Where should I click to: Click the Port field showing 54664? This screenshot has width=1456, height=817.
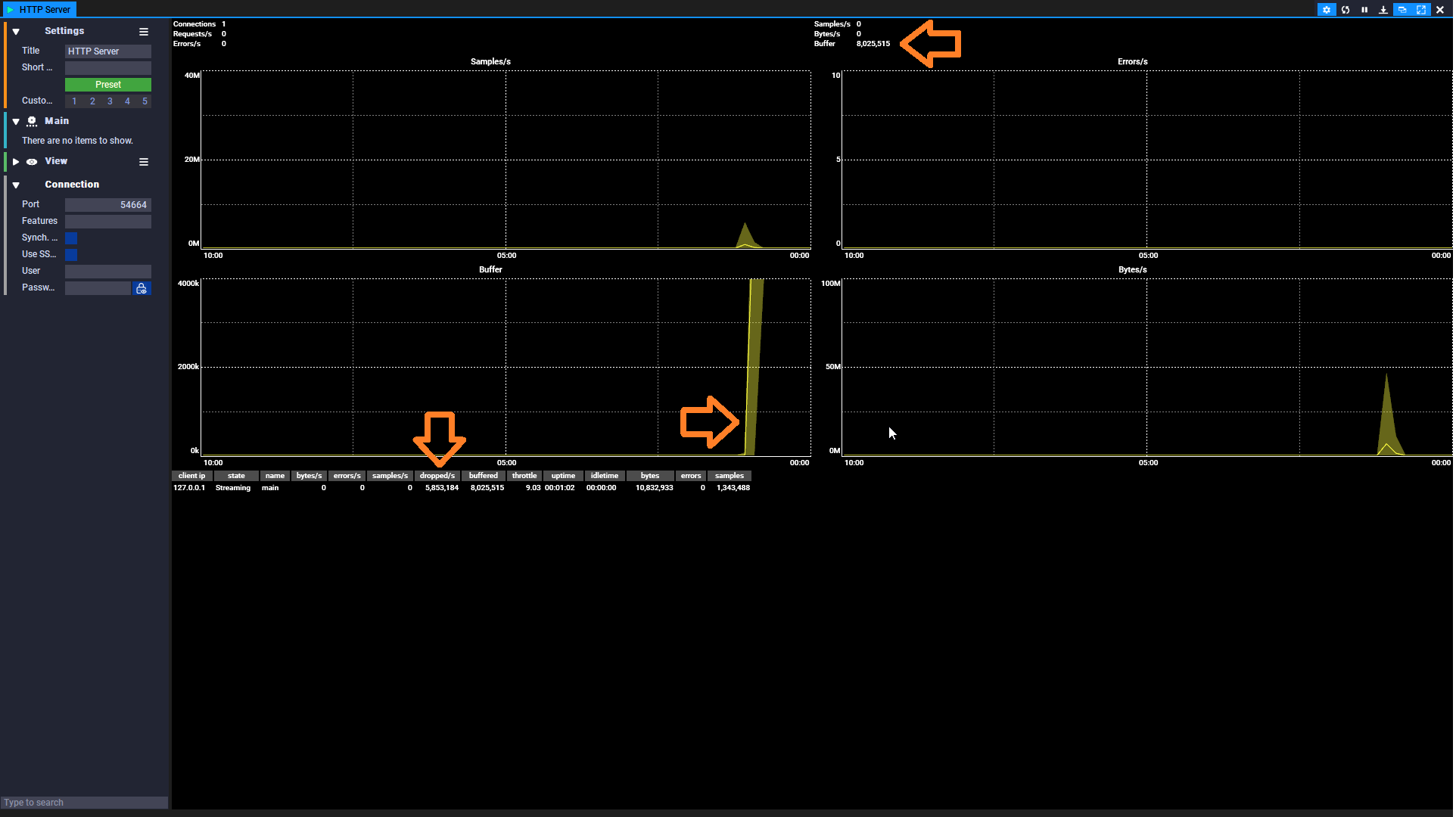pyautogui.click(x=108, y=206)
